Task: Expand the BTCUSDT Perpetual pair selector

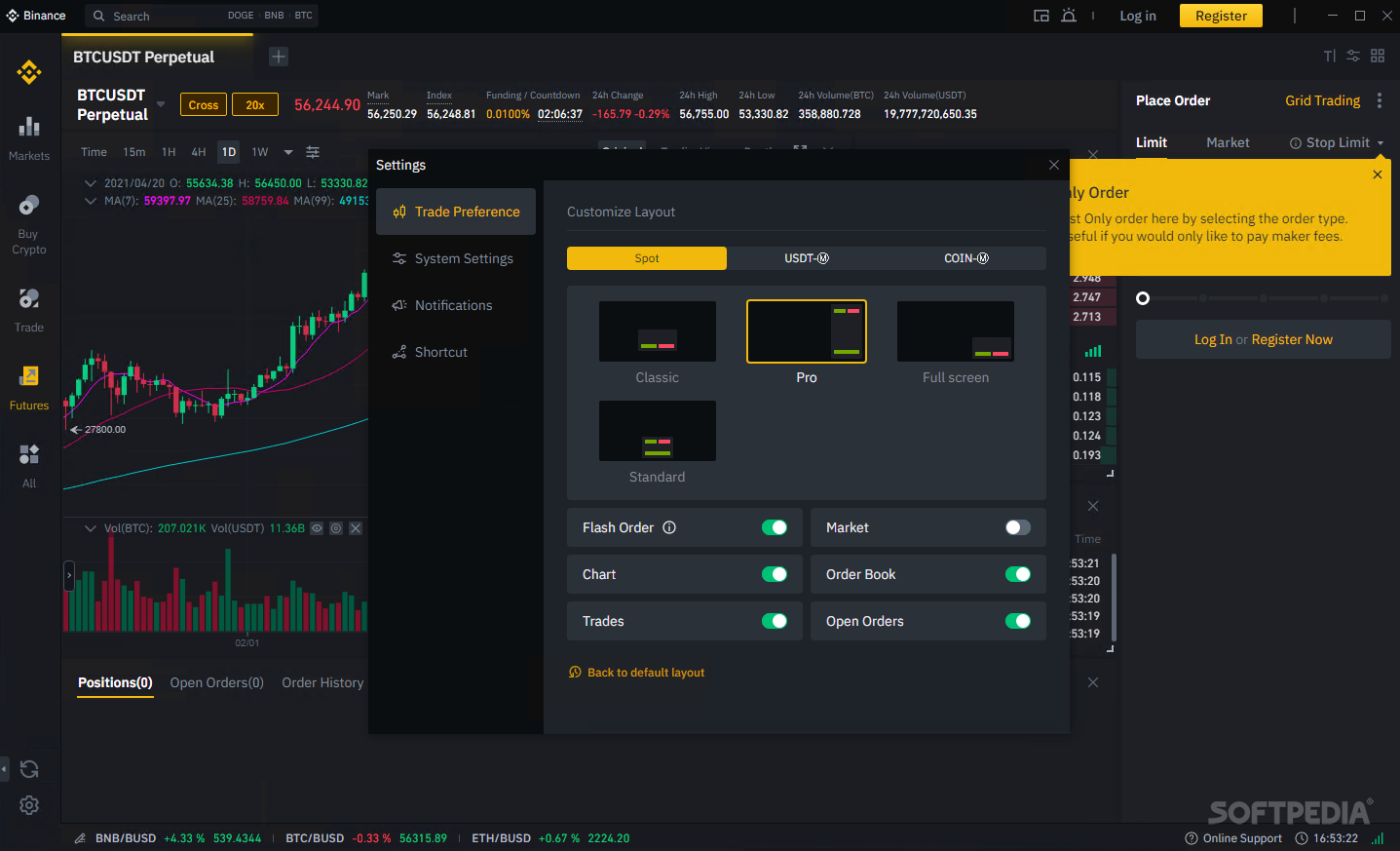Action: [161, 104]
